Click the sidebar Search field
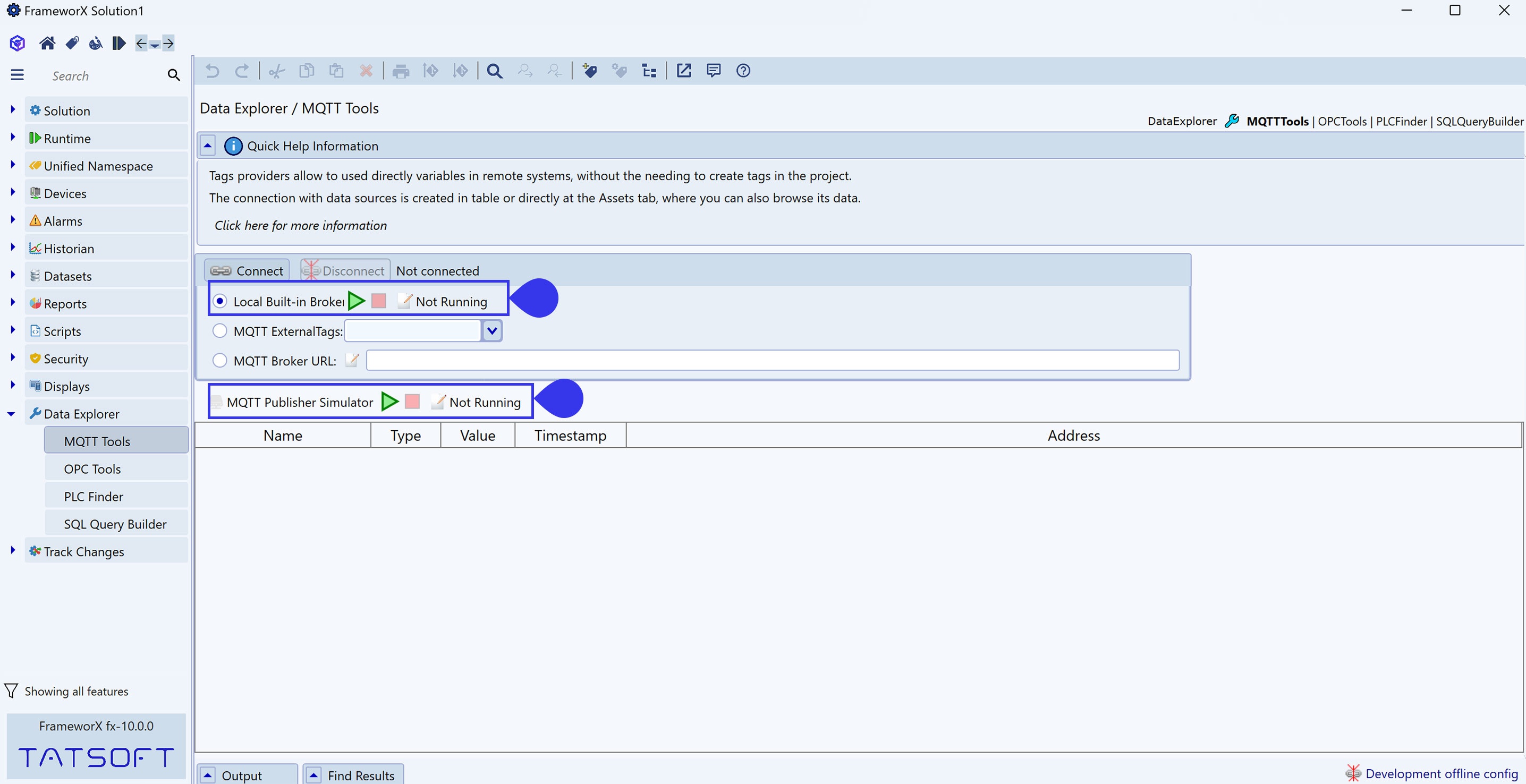Viewport: 1526px width, 784px height. click(x=107, y=76)
